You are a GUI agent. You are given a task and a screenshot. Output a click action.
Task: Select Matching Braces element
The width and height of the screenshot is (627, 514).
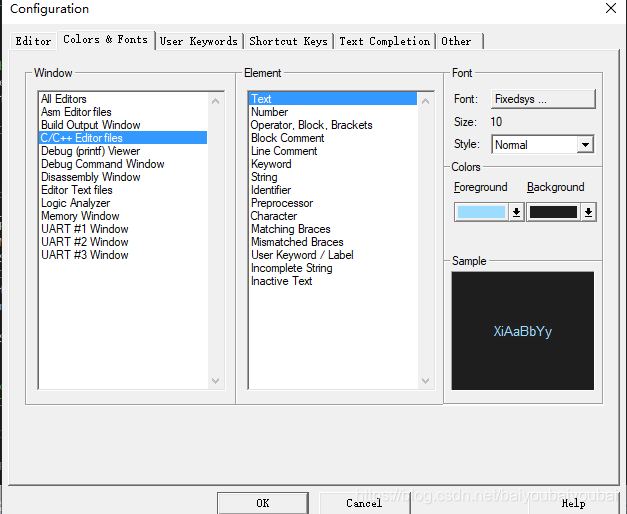333,229
